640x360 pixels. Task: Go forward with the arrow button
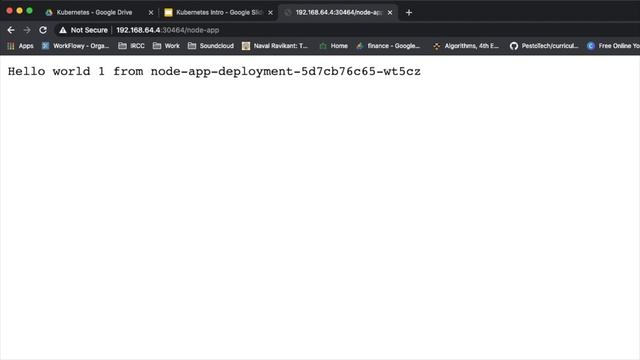(27, 30)
